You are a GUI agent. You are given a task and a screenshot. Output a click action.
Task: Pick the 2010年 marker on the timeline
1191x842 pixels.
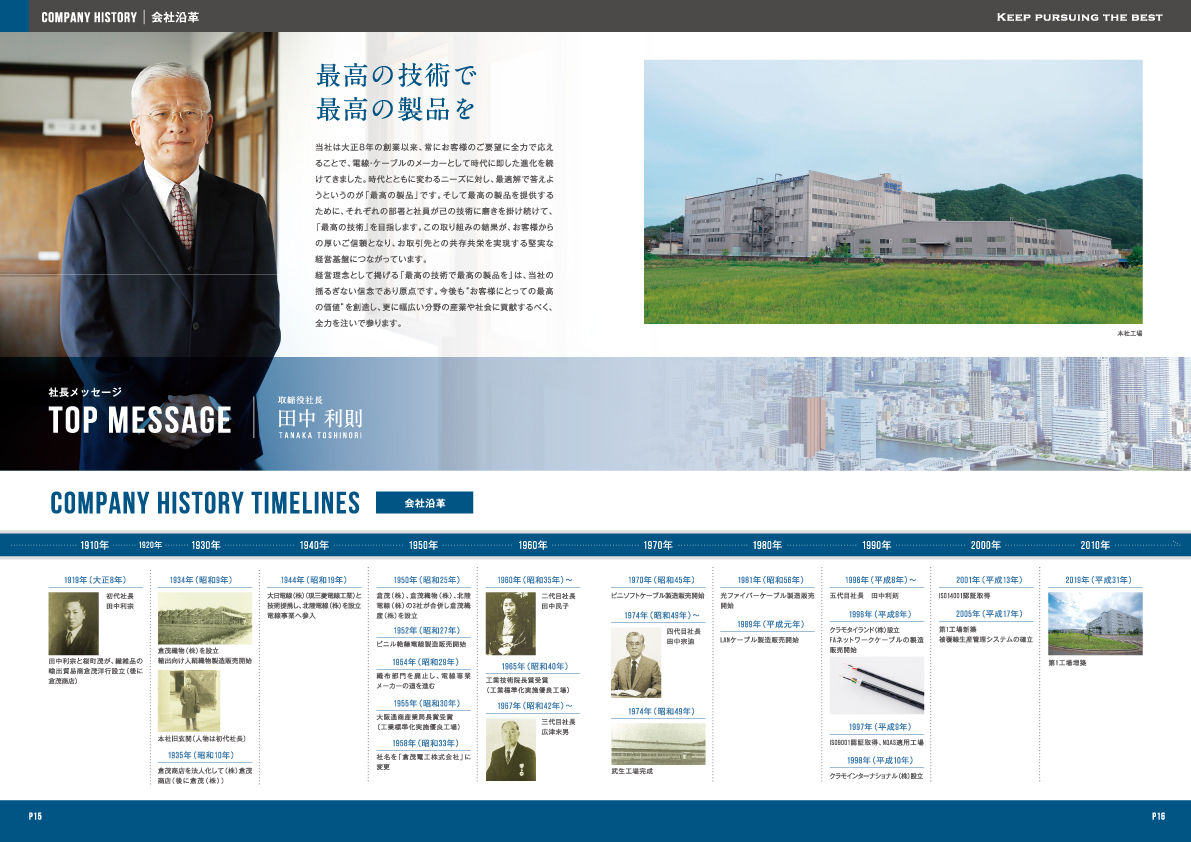click(x=1095, y=545)
